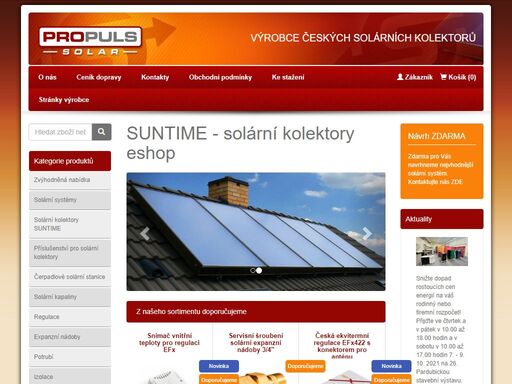512x384 pixels.
Task: Click the Kontaktujte nás ZDE text
Action: coord(435,182)
